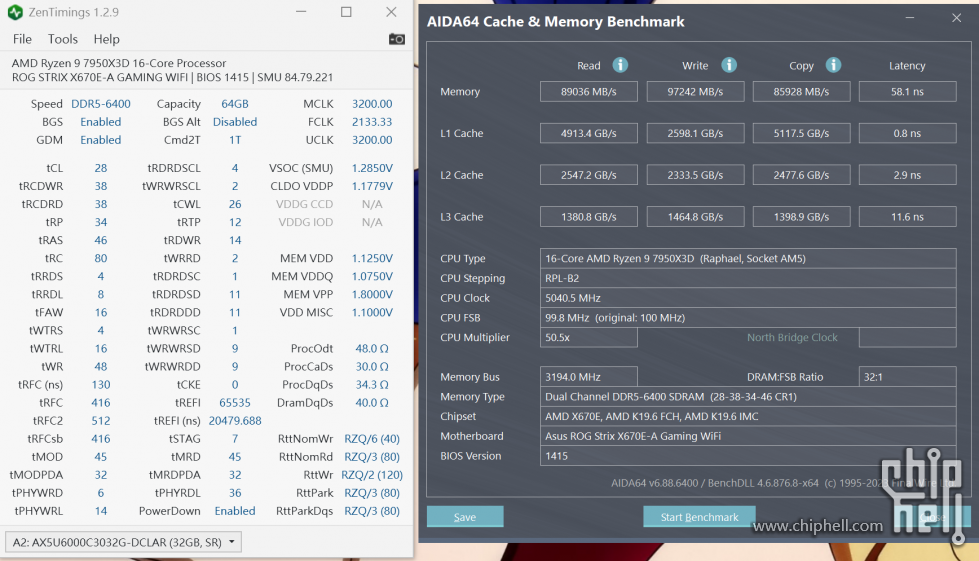
Task: Click L2 Cache latency 2.9 ns
Action: click(908, 175)
